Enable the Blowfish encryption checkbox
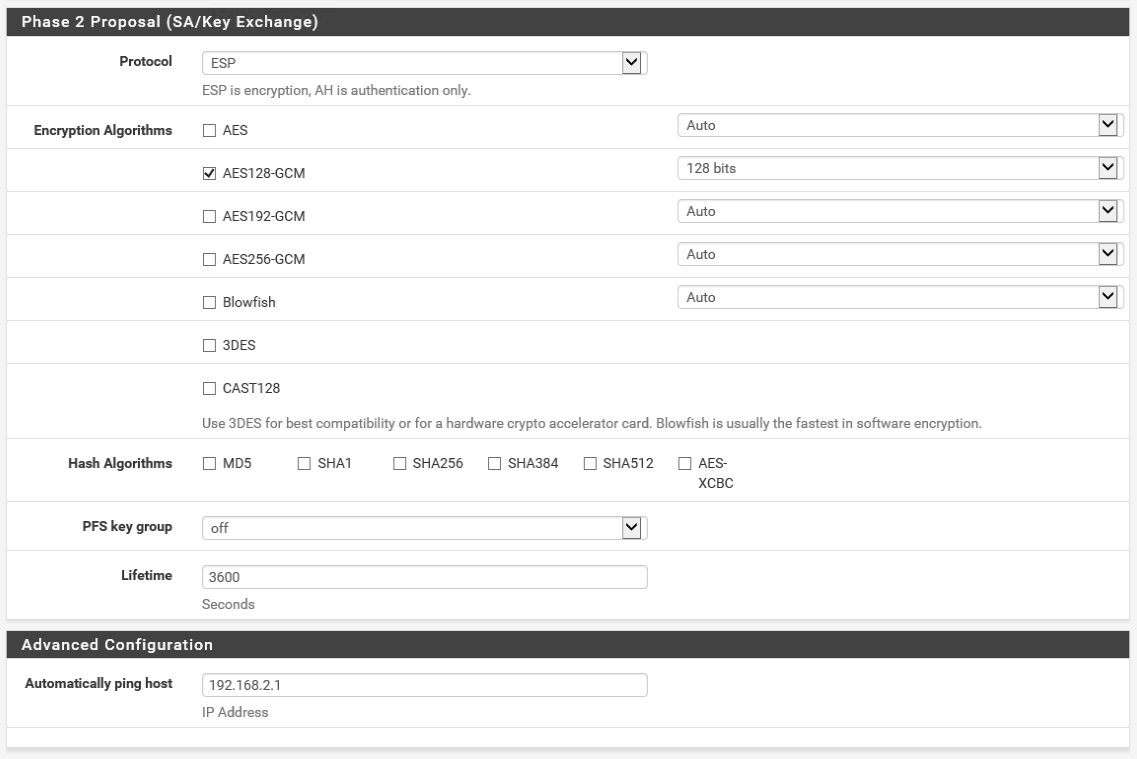1137x759 pixels. [209, 302]
